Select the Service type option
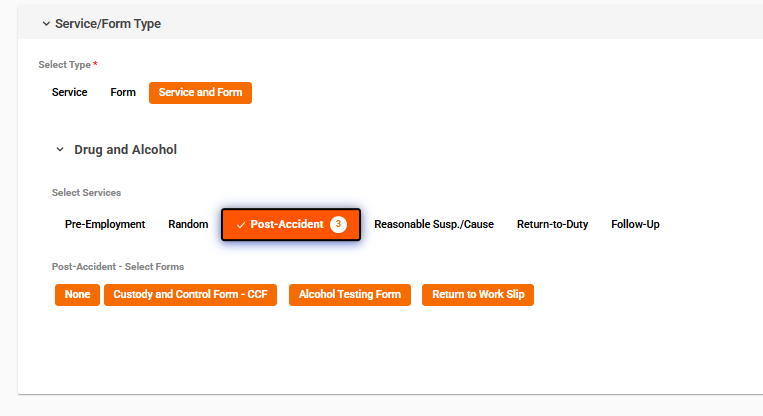Screen dimensions: 763x416 (x=69, y=93)
